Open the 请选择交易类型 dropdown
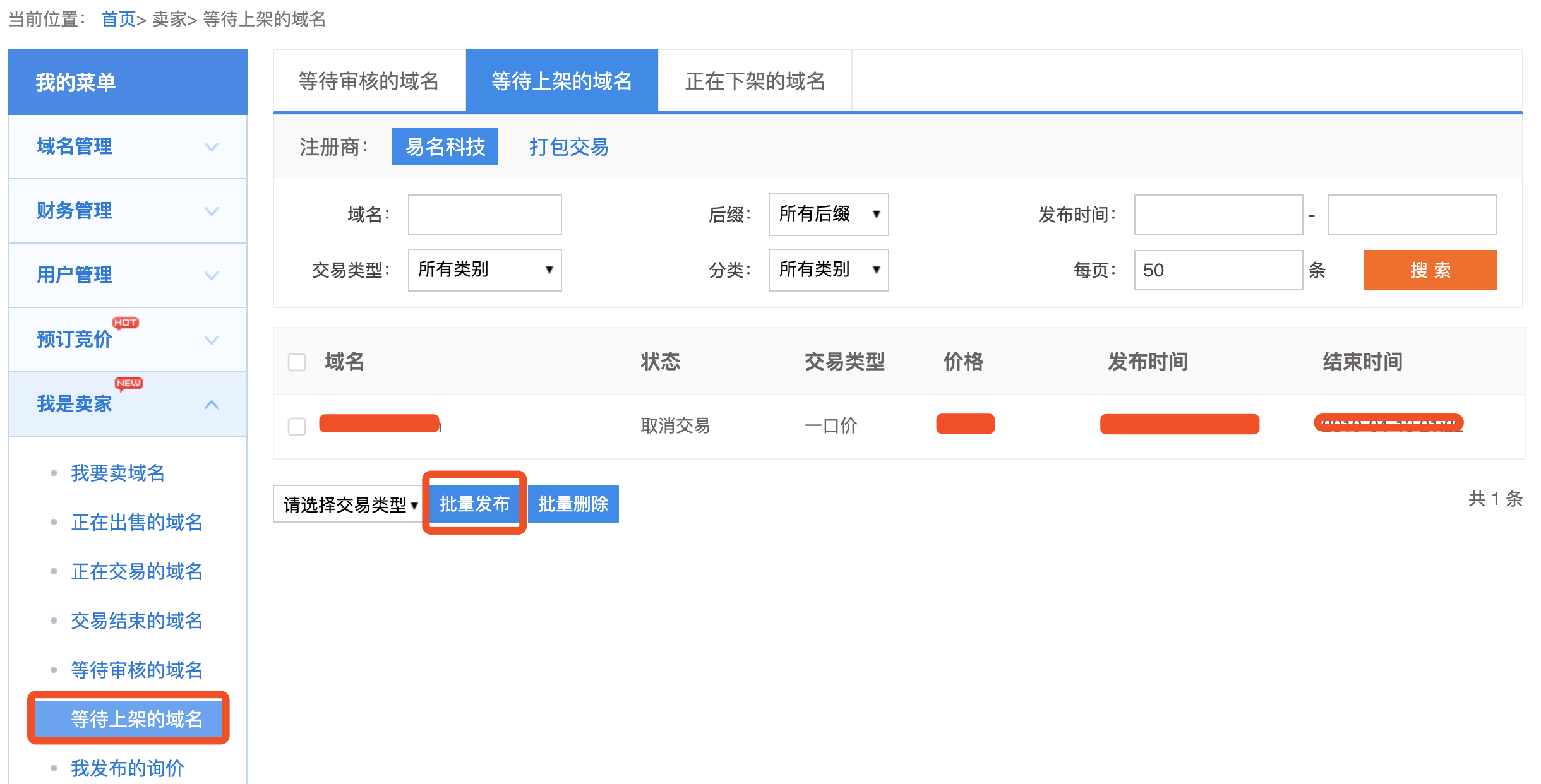The width and height of the screenshot is (1541, 784). click(349, 503)
